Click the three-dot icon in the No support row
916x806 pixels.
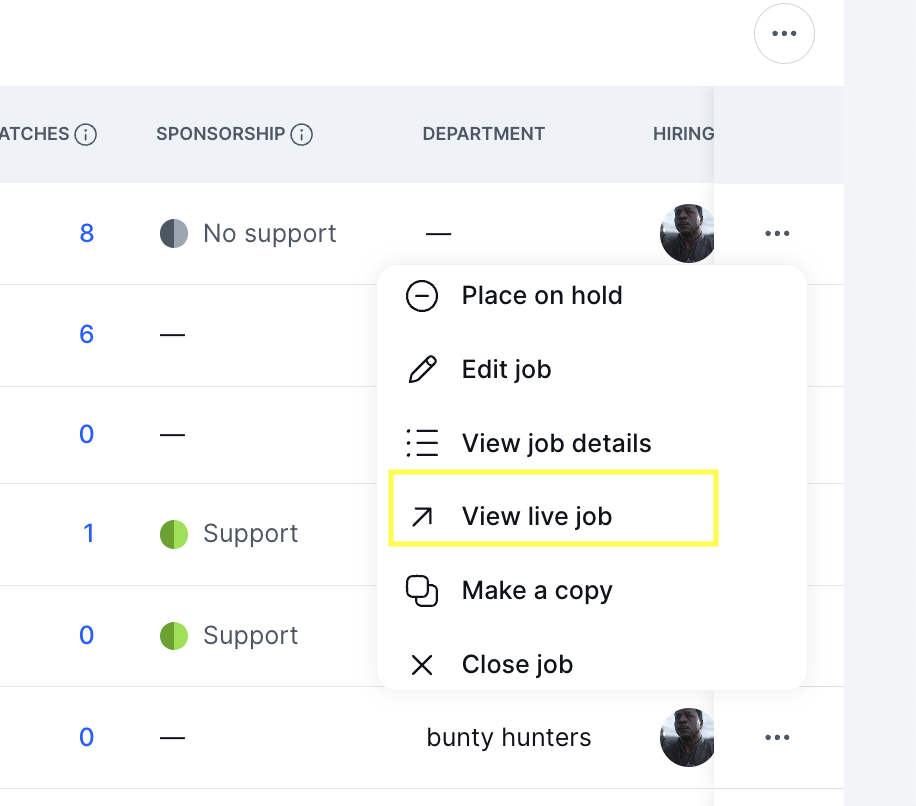[777, 233]
